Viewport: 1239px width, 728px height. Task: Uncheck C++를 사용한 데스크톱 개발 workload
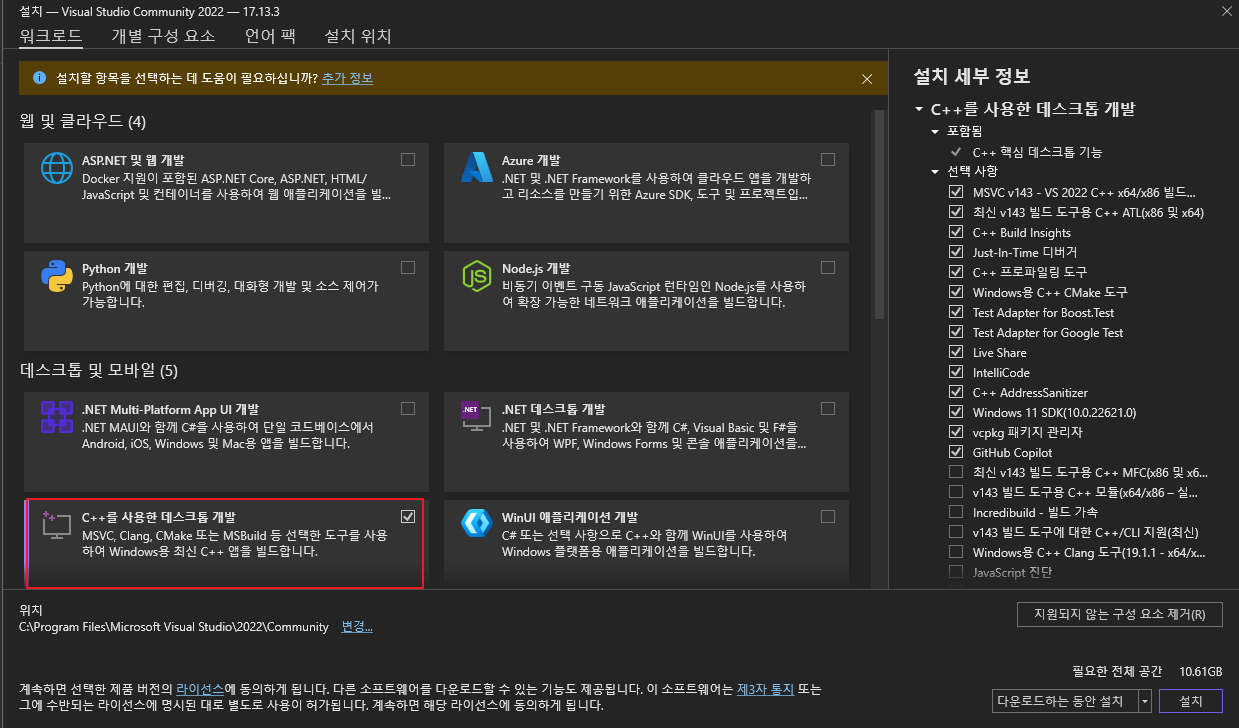pos(408,516)
